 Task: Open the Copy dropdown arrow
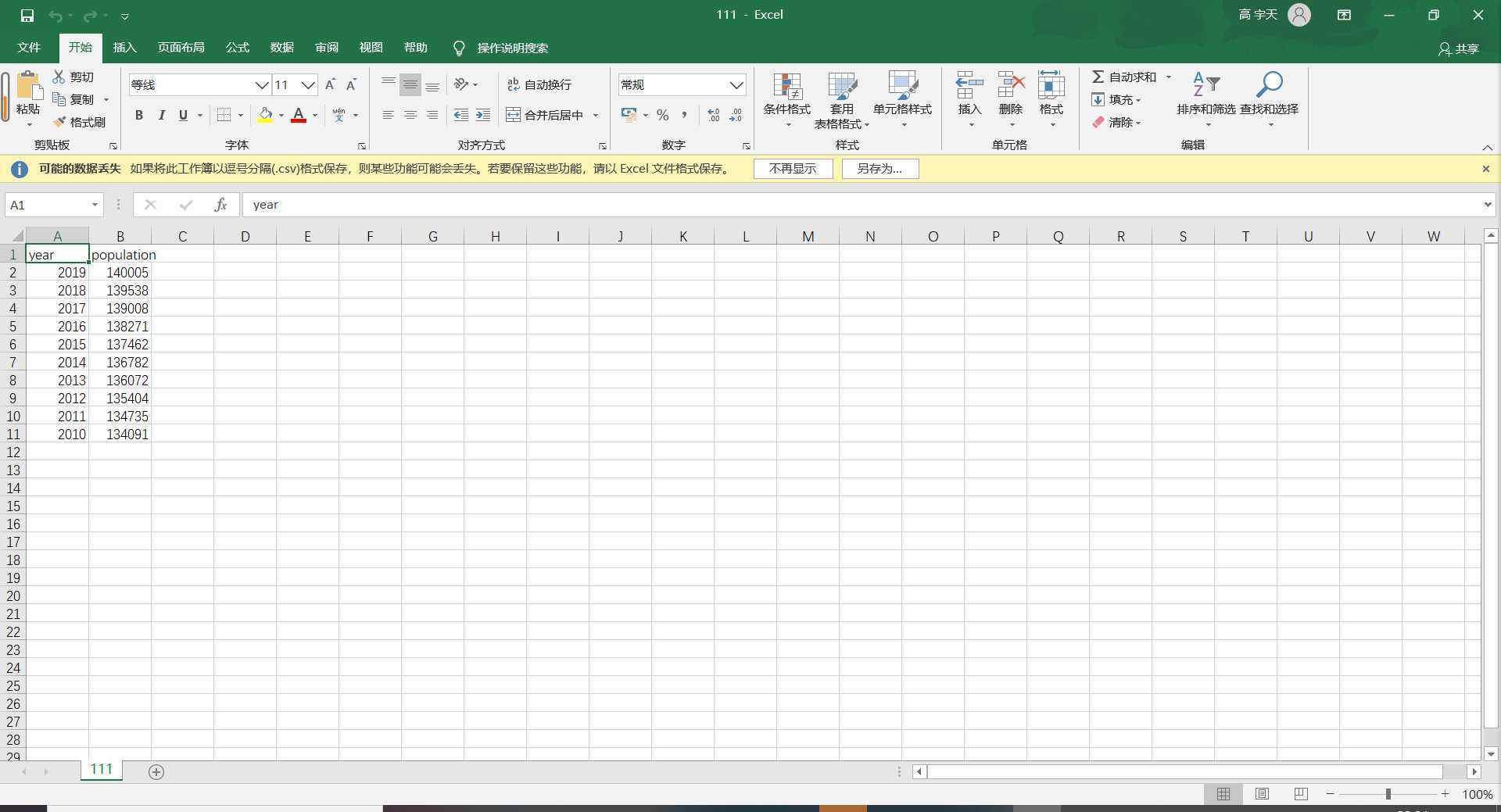(106, 99)
